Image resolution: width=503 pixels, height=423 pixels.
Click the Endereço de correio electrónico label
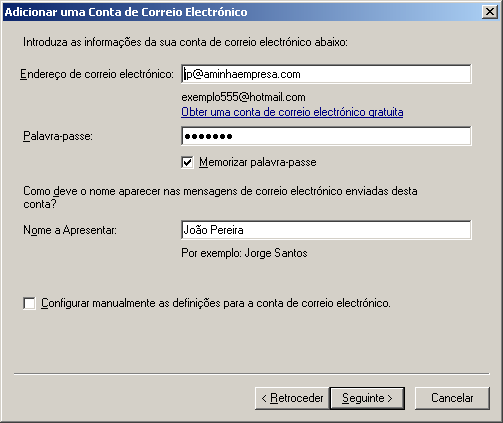coord(97,74)
